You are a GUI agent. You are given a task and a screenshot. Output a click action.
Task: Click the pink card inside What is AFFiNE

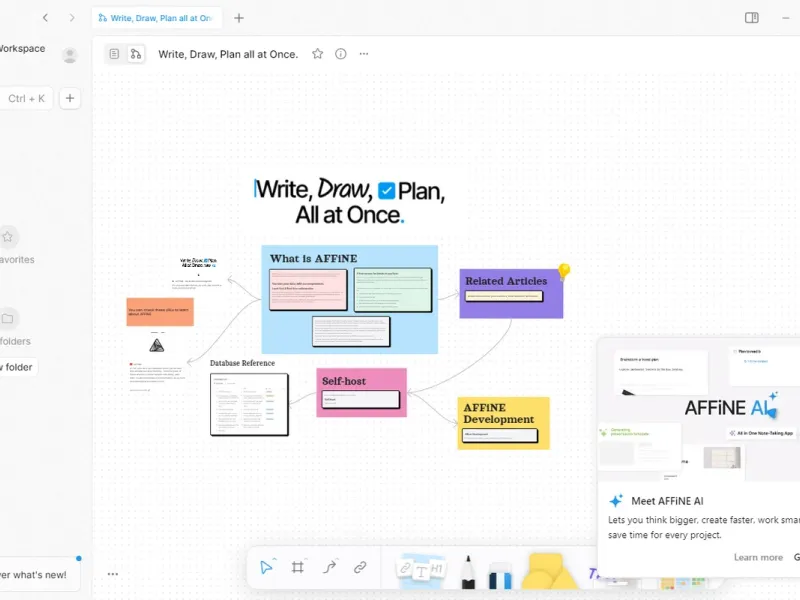308,289
